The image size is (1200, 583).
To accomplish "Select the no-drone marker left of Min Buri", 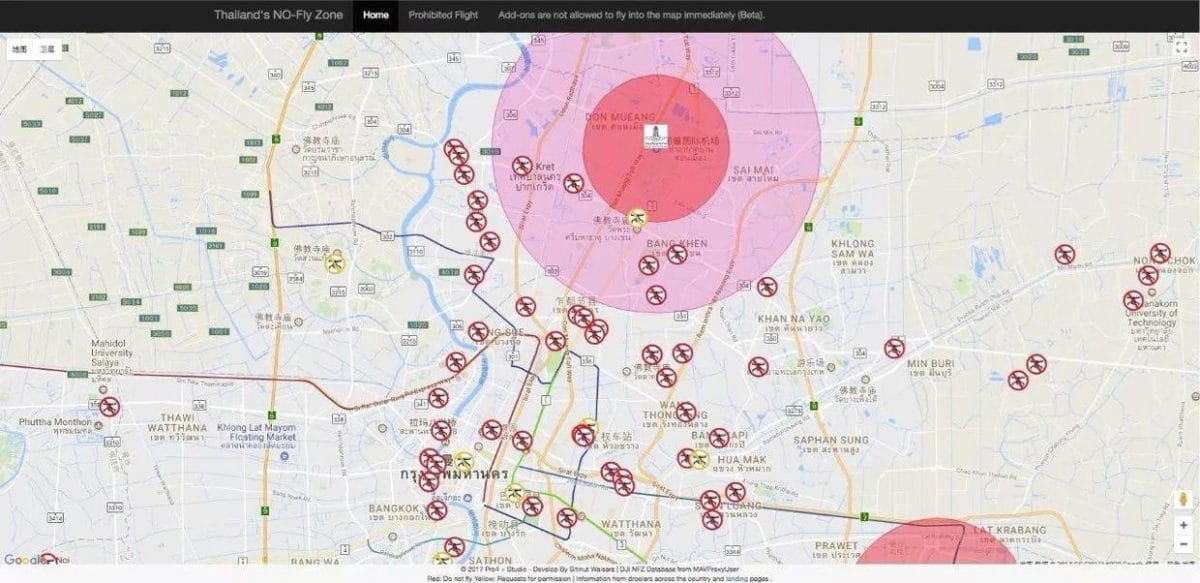I will tap(894, 348).
